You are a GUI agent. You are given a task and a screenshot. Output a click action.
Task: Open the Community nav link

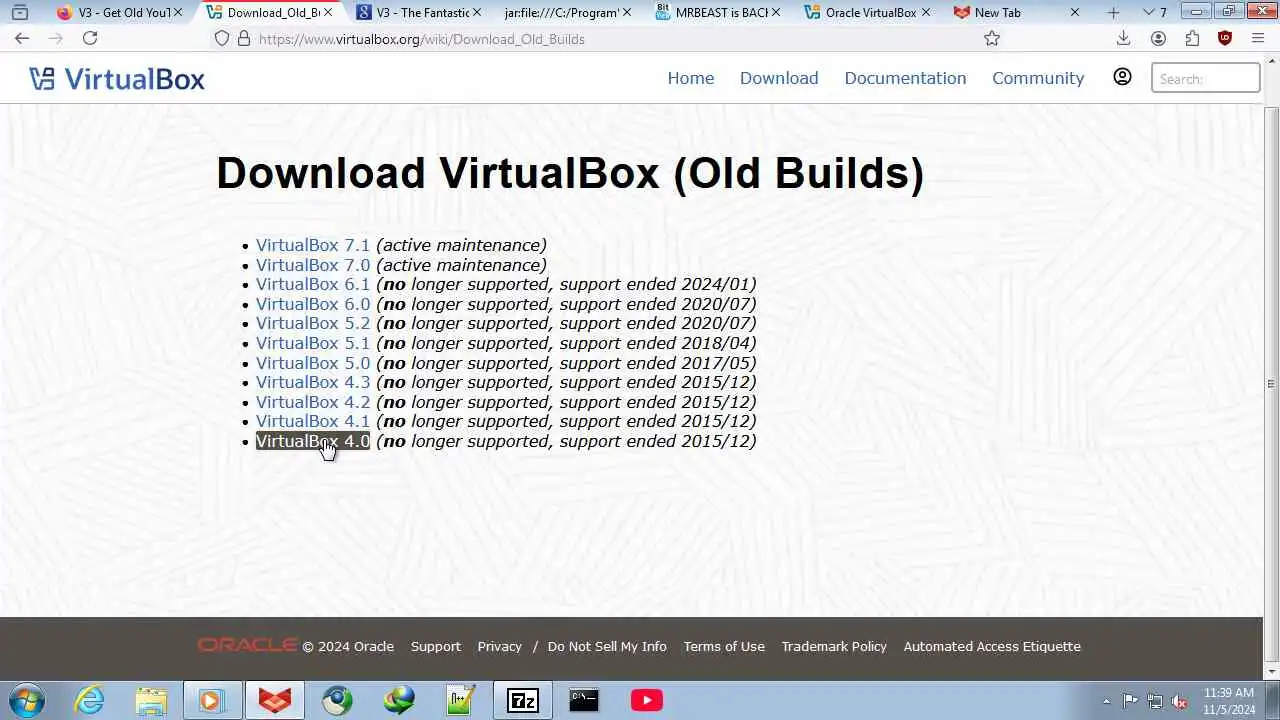1038,78
